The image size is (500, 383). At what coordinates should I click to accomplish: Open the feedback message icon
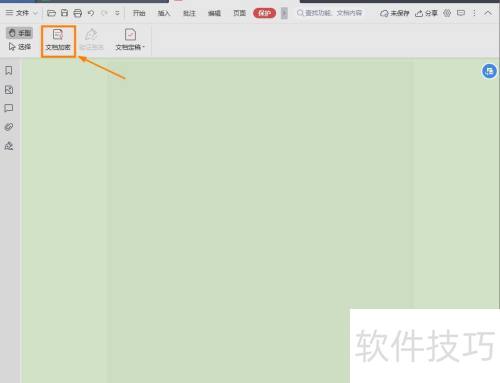pyautogui.click(x=461, y=13)
